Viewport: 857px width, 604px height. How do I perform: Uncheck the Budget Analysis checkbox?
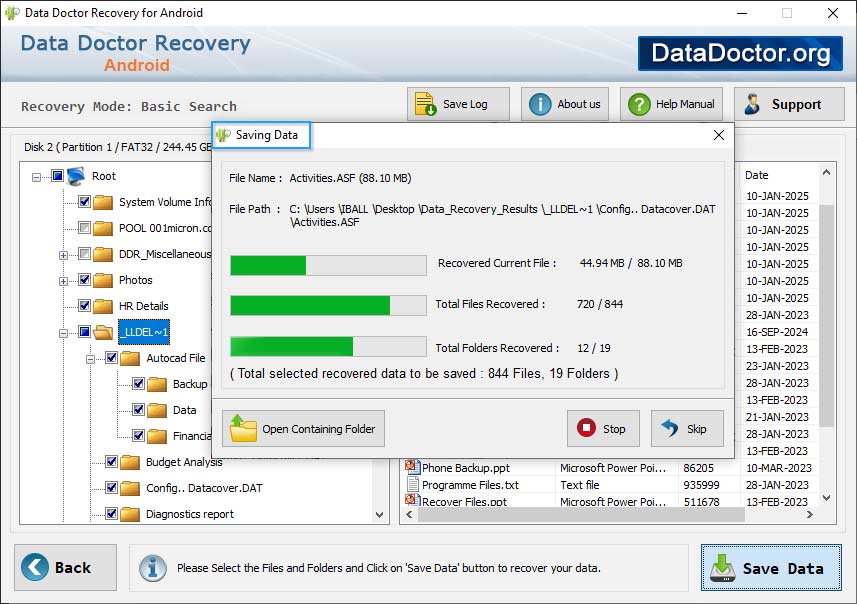click(111, 461)
